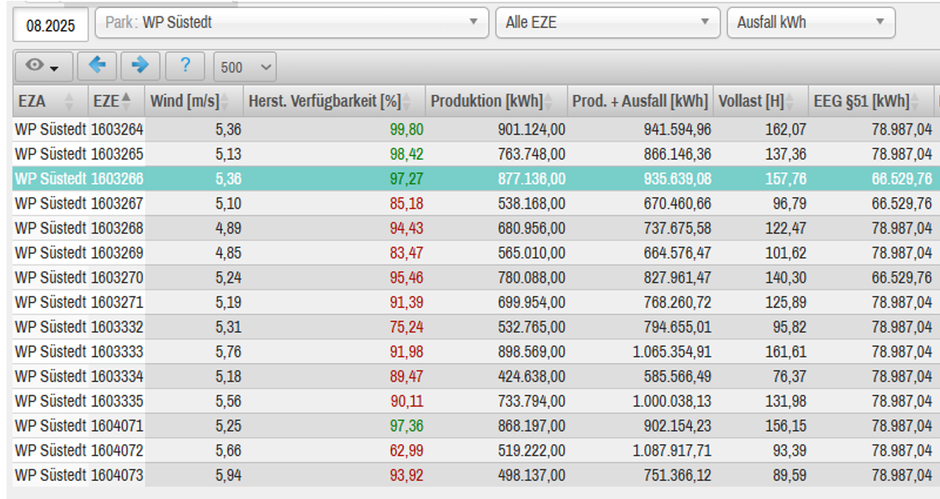The image size is (940, 499).
Task: Open the Park: WP Süstedt dropdown
Action: (x=292, y=23)
